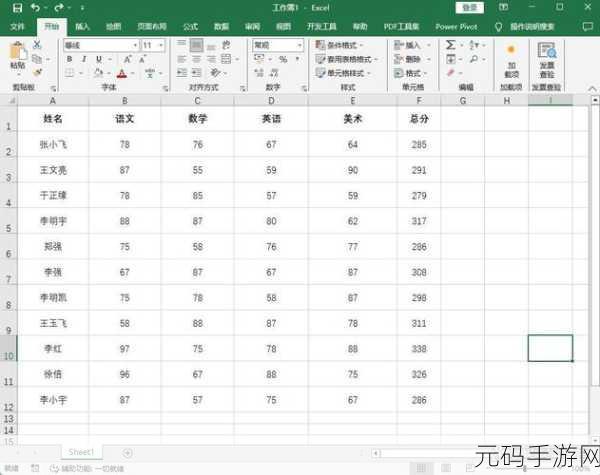Screen dimensions: 600x475
Task: Click the Borders icon in the font group
Action: 69,73
